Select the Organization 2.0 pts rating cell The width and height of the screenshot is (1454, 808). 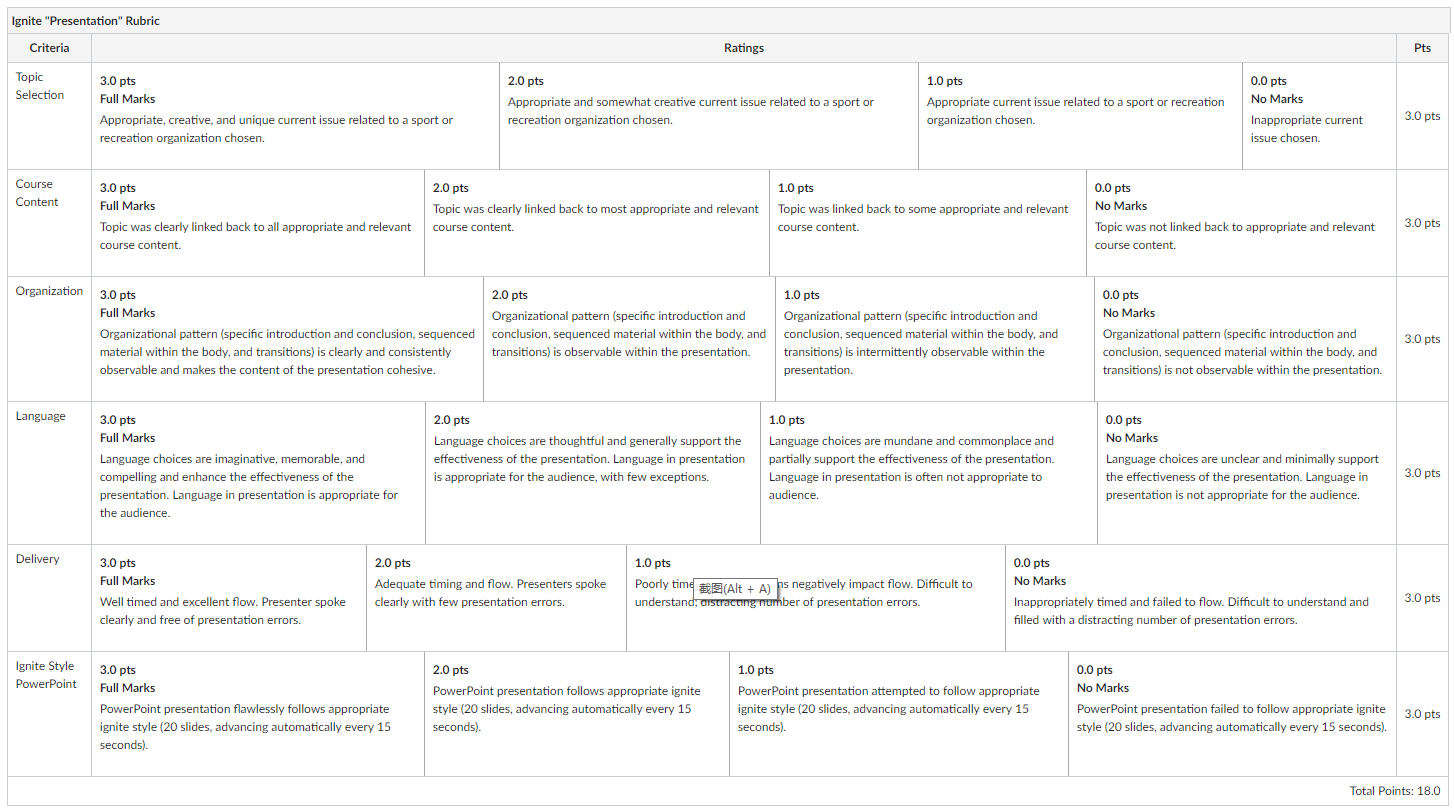(630, 339)
